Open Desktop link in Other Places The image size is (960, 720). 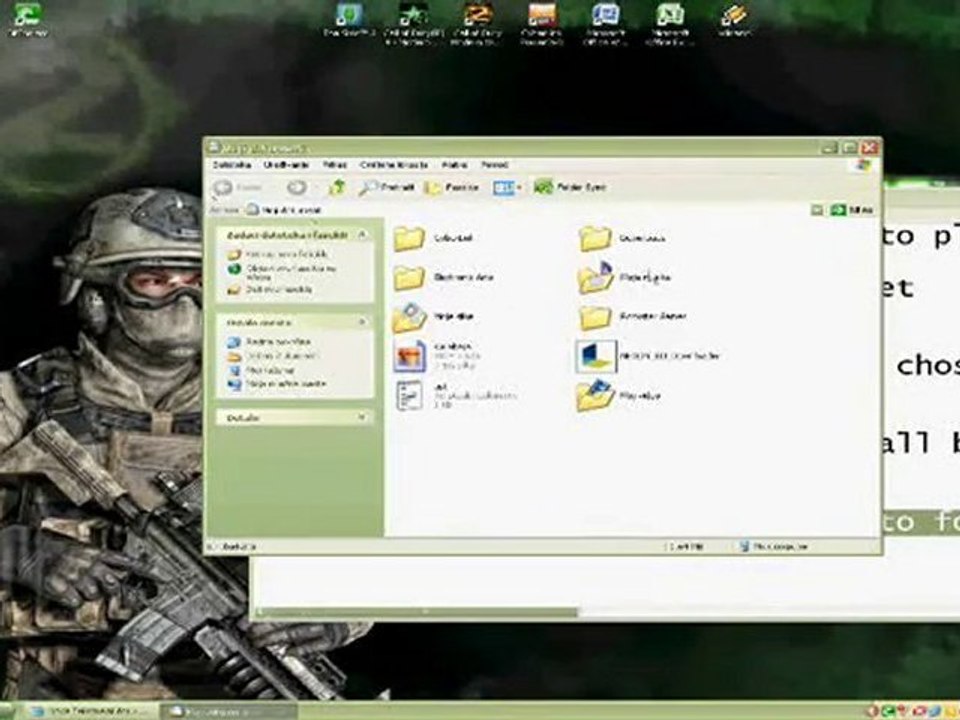(270, 342)
